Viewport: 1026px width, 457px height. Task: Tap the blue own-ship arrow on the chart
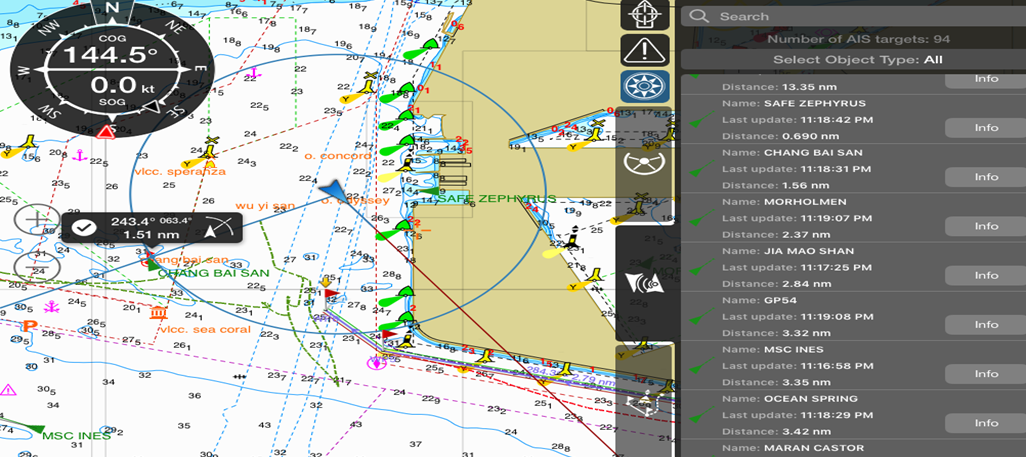[x=336, y=191]
